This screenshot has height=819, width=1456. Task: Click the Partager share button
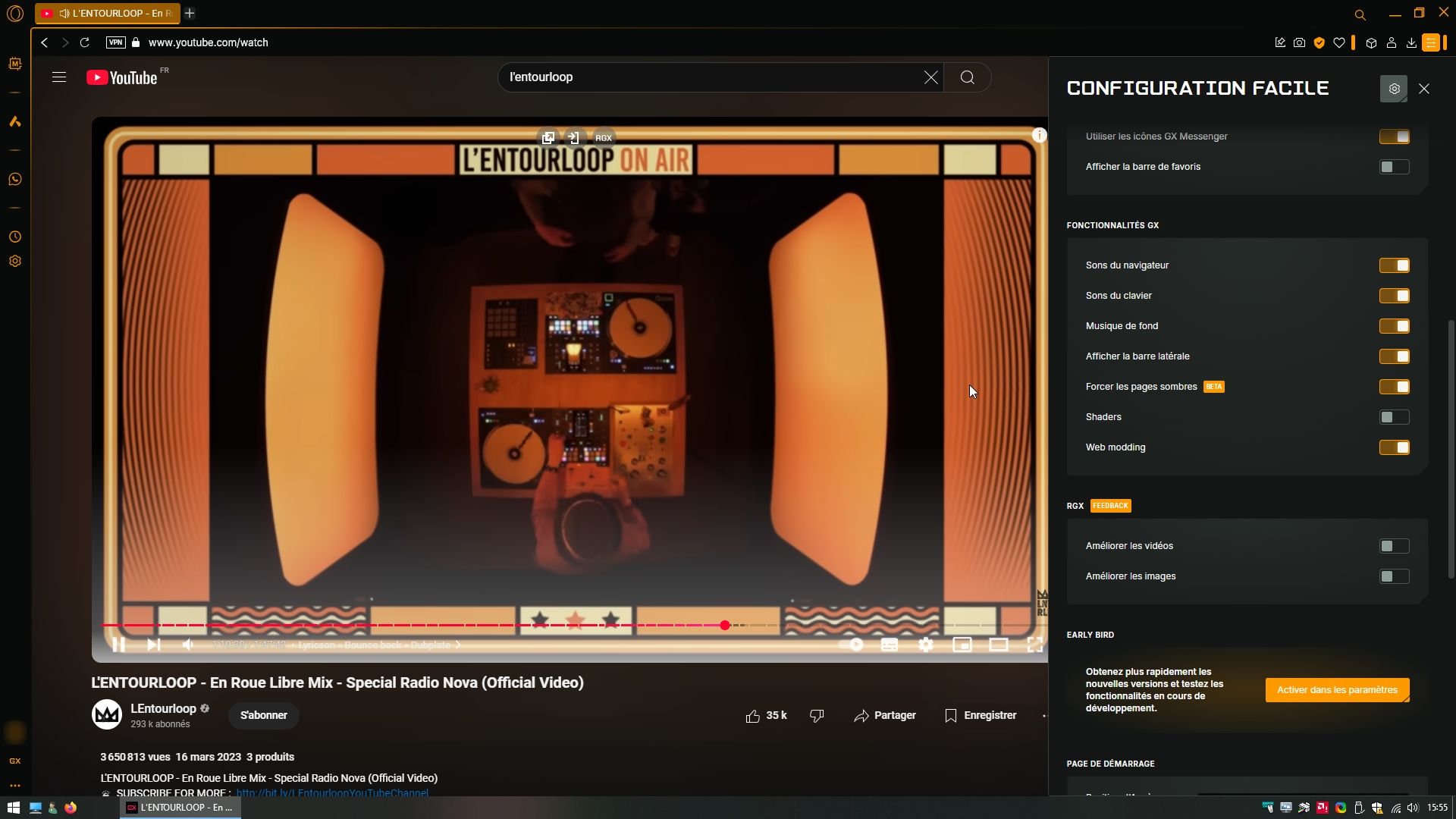[x=884, y=716]
